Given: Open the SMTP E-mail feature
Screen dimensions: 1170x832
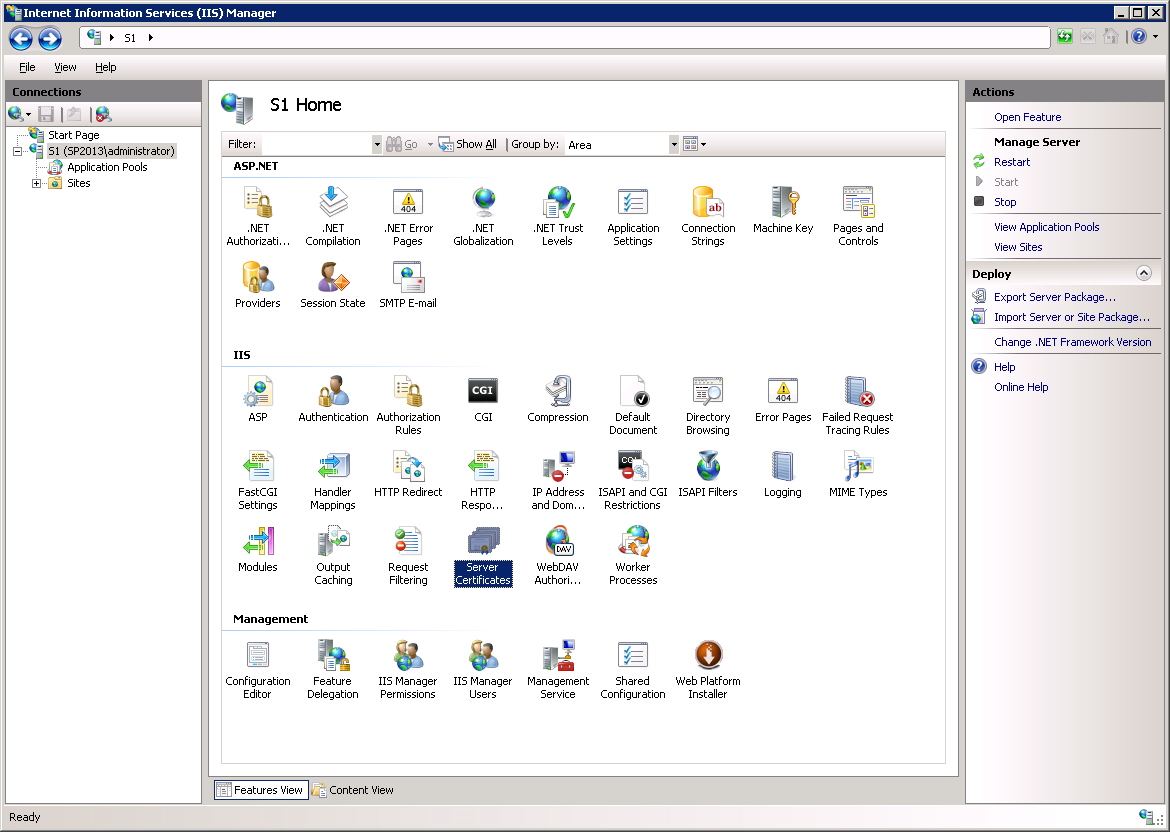Looking at the screenshot, I should pyautogui.click(x=407, y=282).
